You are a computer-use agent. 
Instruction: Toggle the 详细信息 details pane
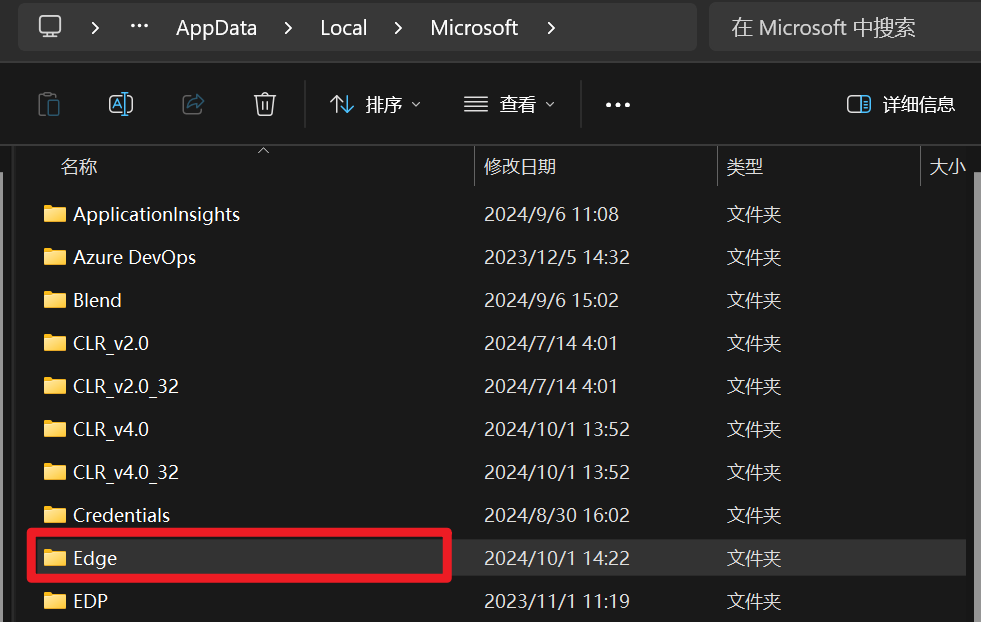[x=900, y=104]
